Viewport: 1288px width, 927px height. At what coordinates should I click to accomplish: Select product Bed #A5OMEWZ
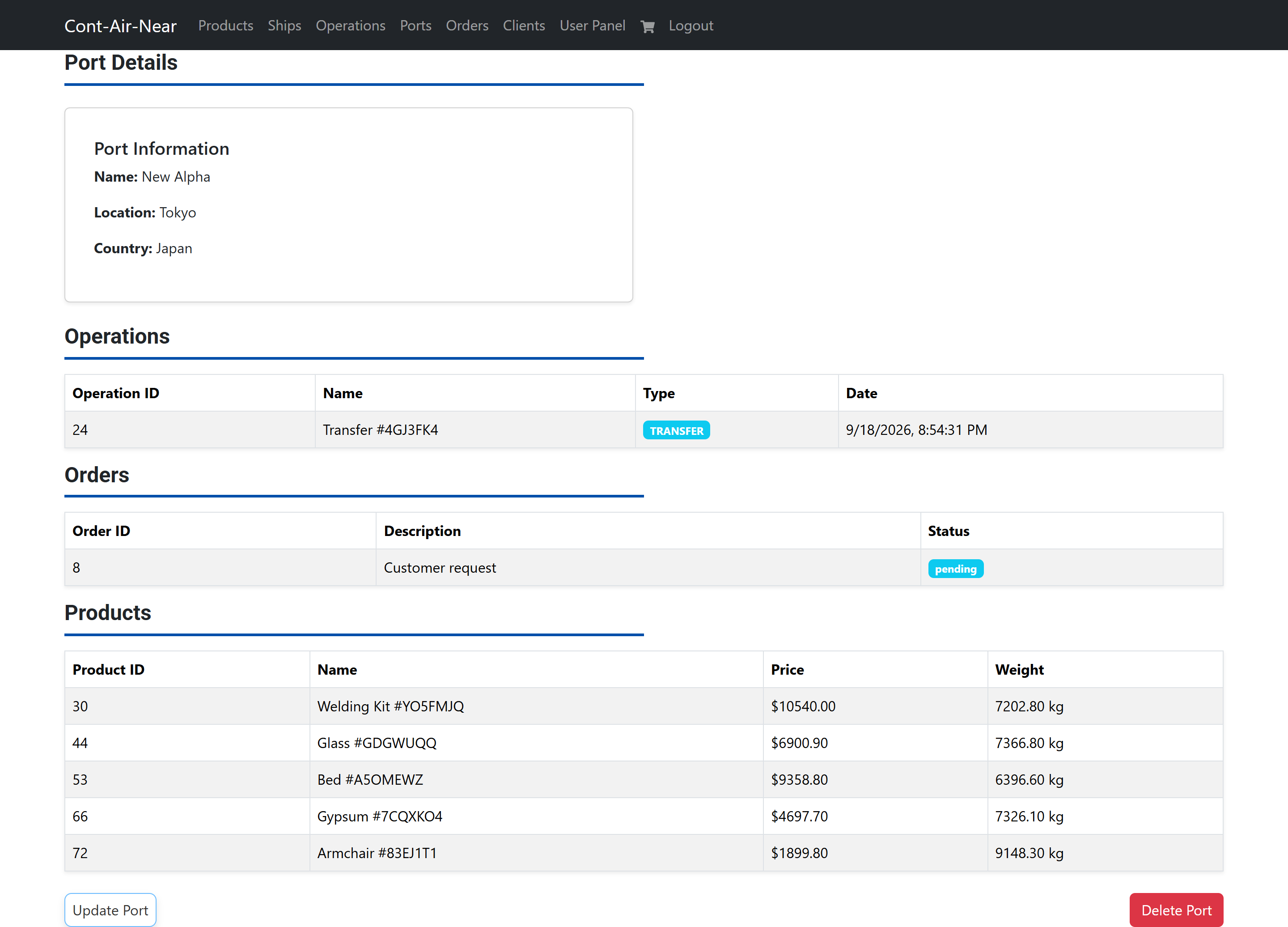click(x=370, y=779)
